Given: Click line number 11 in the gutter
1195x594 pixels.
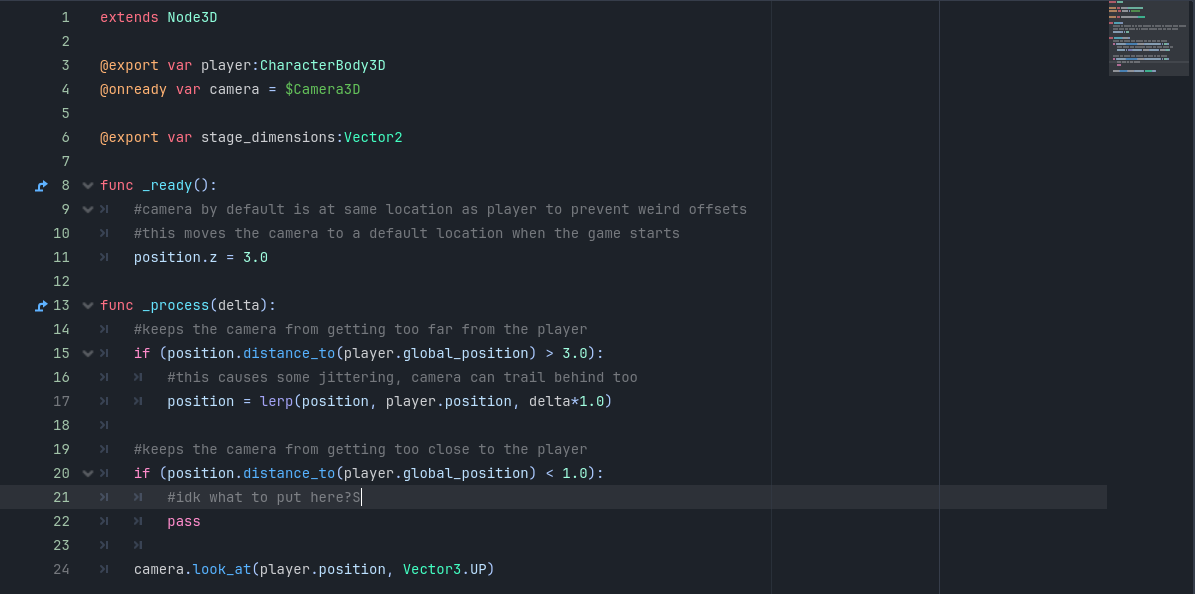Looking at the screenshot, I should (x=61, y=257).
